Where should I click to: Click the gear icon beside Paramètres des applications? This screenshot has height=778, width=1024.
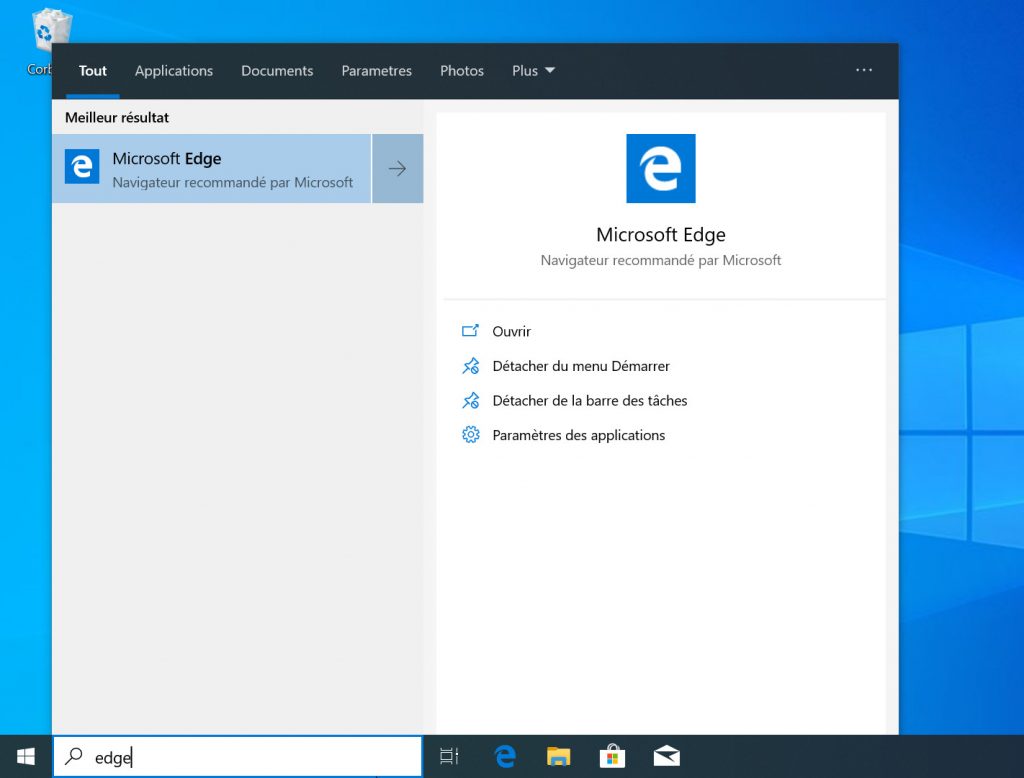coord(470,435)
